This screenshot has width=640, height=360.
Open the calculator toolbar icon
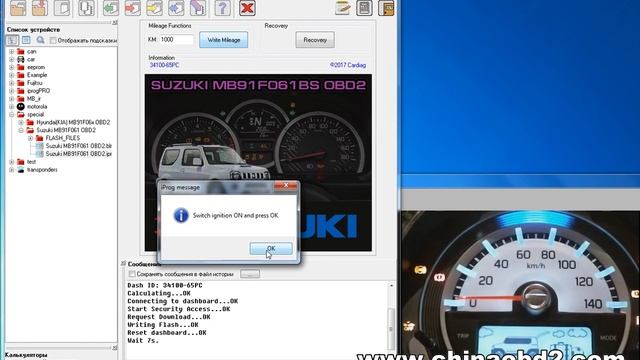pos(364,8)
